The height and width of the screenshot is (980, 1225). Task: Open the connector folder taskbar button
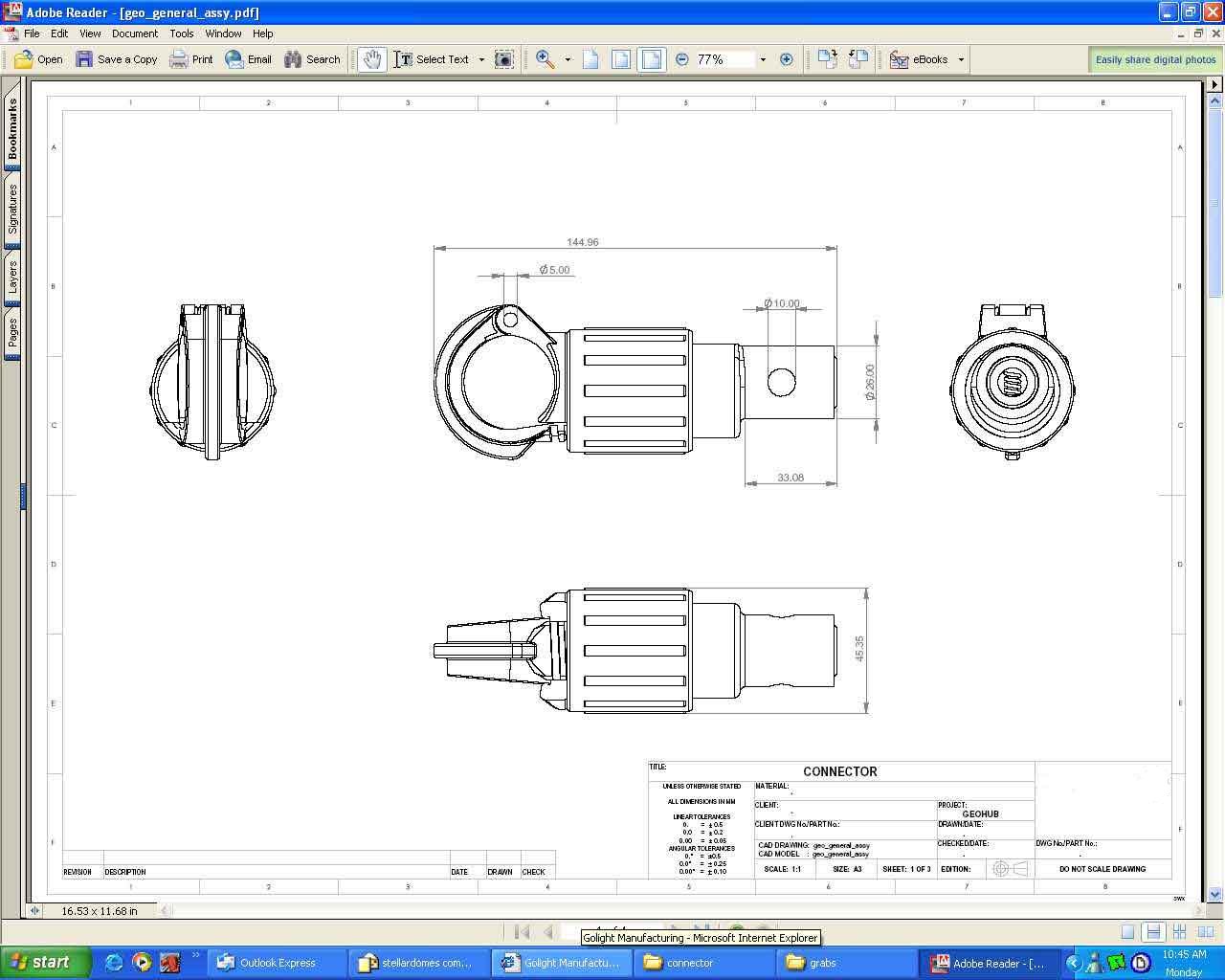(x=703, y=963)
